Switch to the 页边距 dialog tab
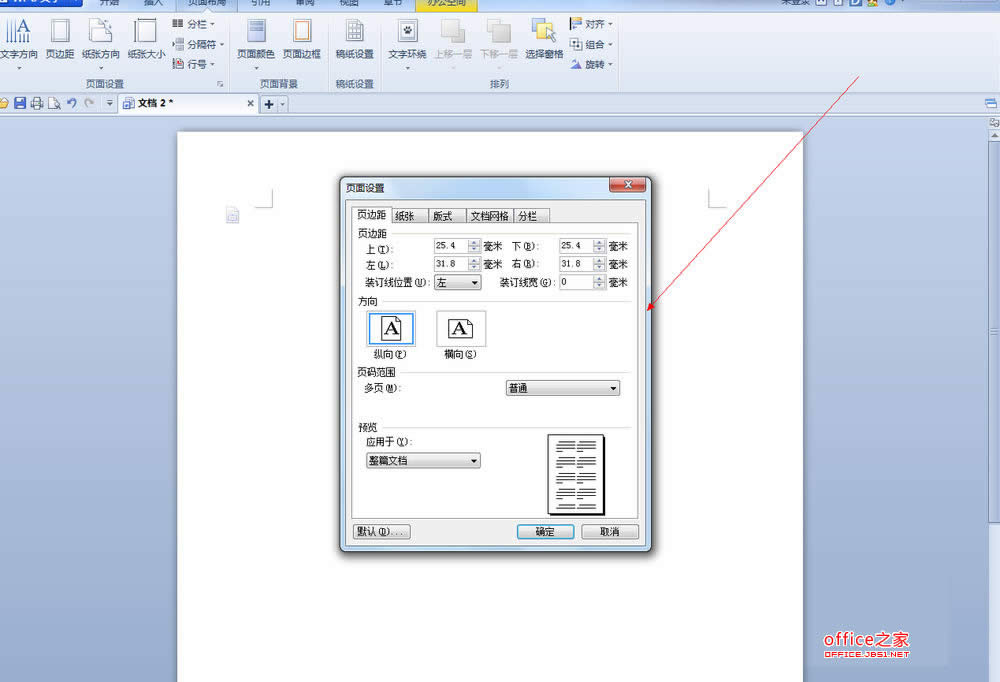This screenshot has width=1000, height=682. click(x=371, y=215)
